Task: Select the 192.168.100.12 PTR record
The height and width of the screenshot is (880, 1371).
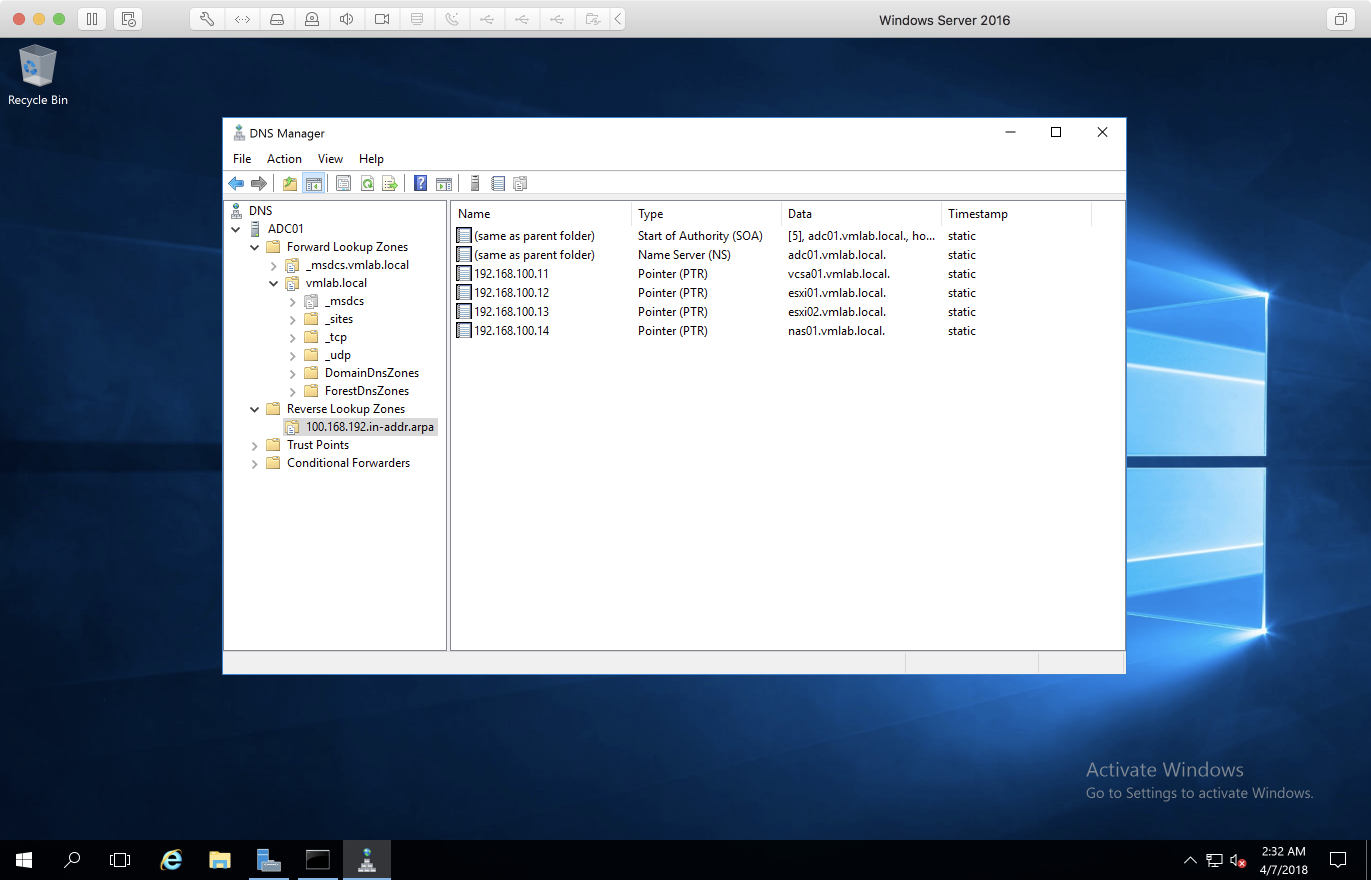Action: click(x=511, y=293)
